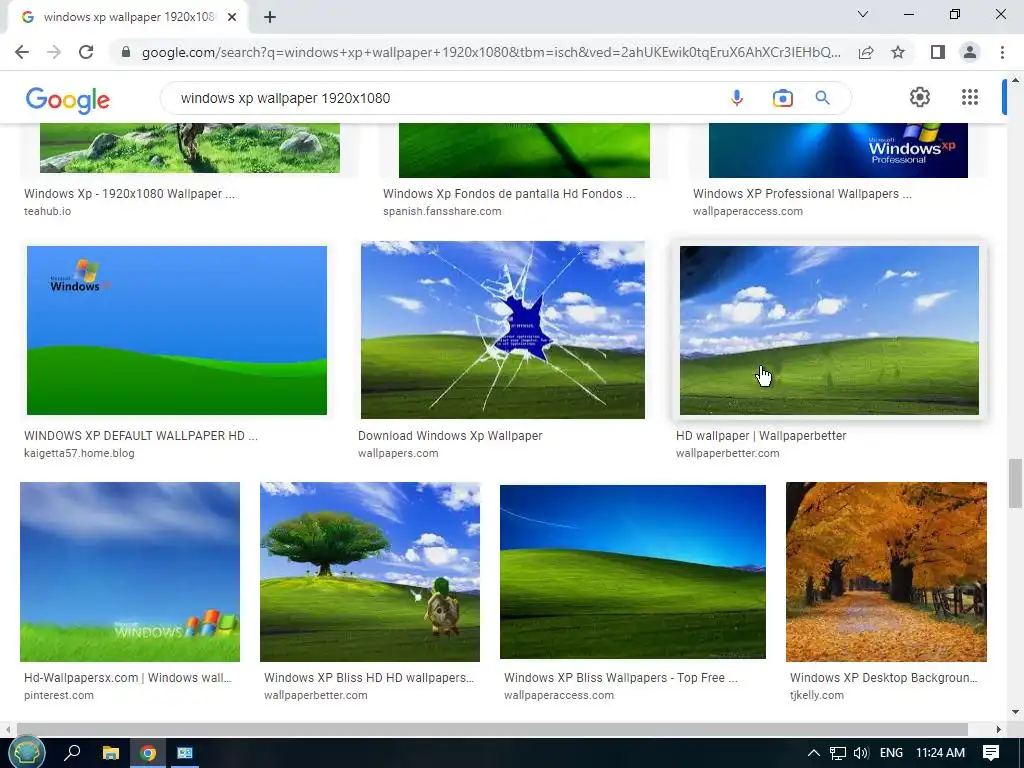Viewport: 1024px width, 768px height.
Task: Click the wallpapers.com source text
Action: click(398, 453)
